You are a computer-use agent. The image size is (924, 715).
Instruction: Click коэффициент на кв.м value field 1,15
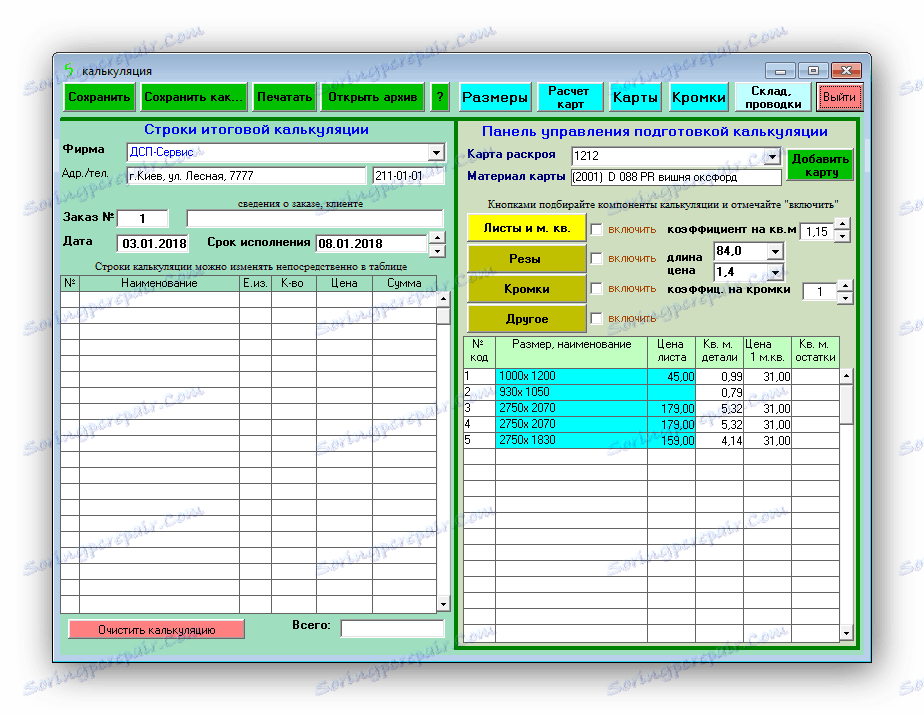[817, 231]
